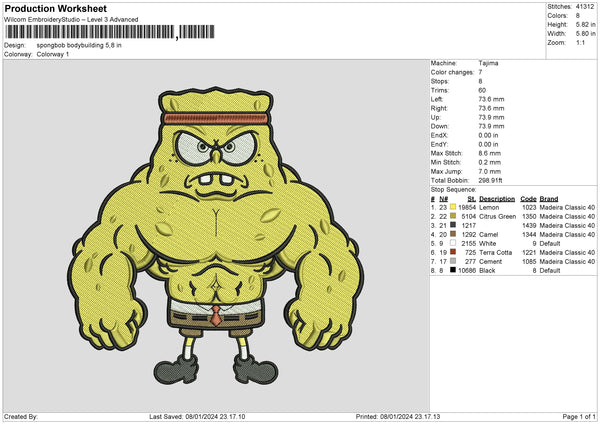Click the 'Code' column header
The height and width of the screenshot is (424, 600).
528,199
